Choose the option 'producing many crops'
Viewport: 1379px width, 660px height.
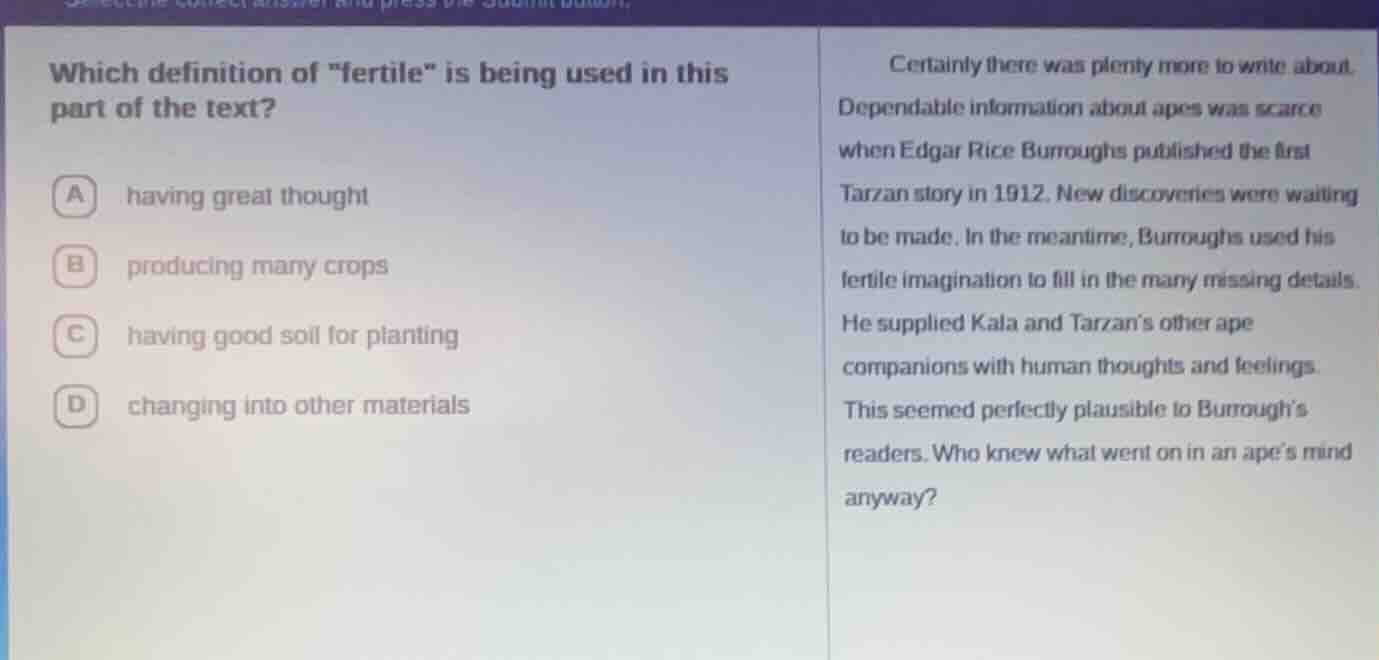click(x=256, y=266)
